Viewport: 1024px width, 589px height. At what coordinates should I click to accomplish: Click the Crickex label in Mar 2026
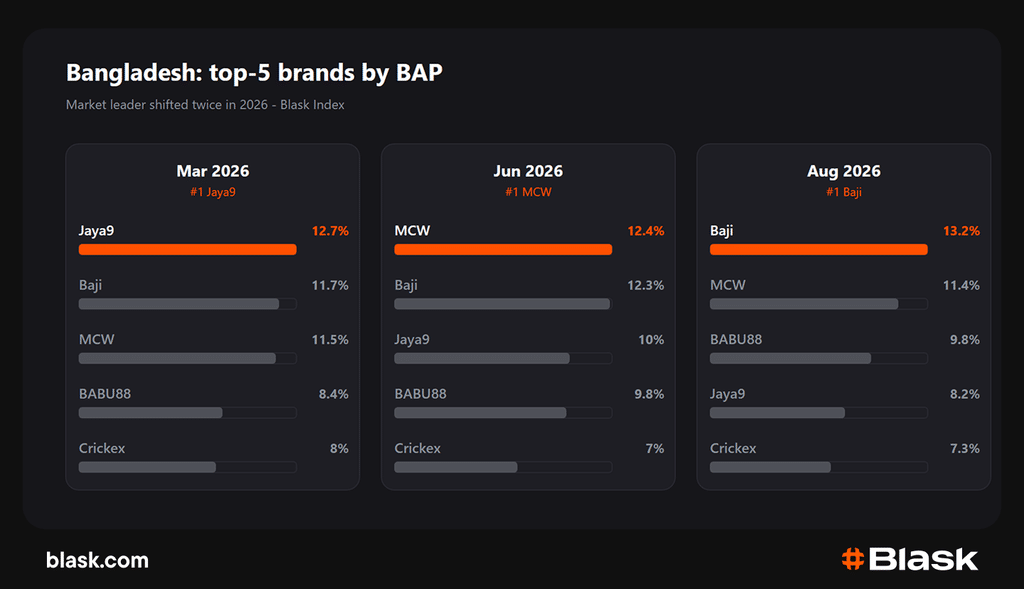102,448
